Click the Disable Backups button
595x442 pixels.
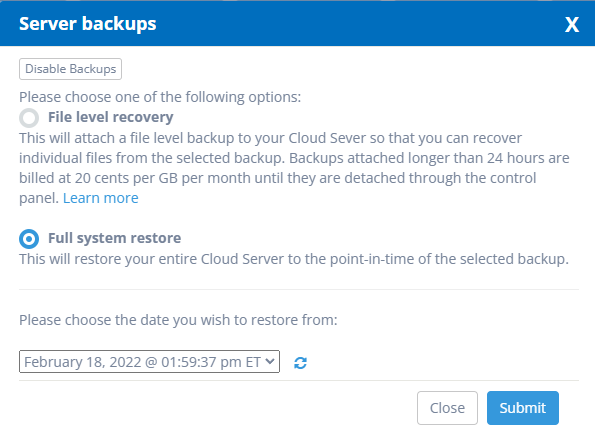pos(71,69)
